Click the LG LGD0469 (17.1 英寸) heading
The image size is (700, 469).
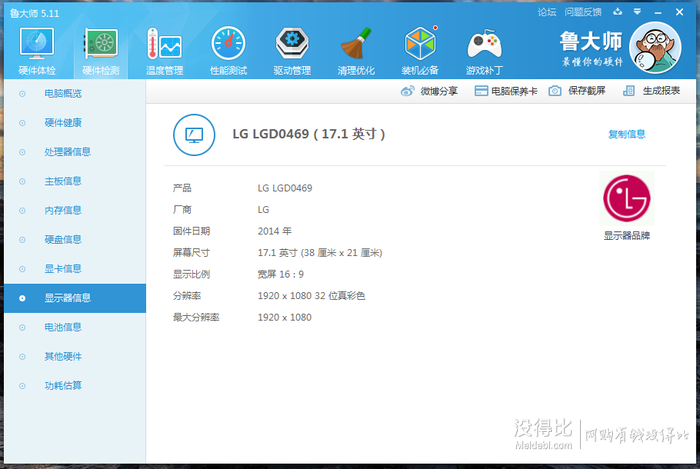[308, 134]
